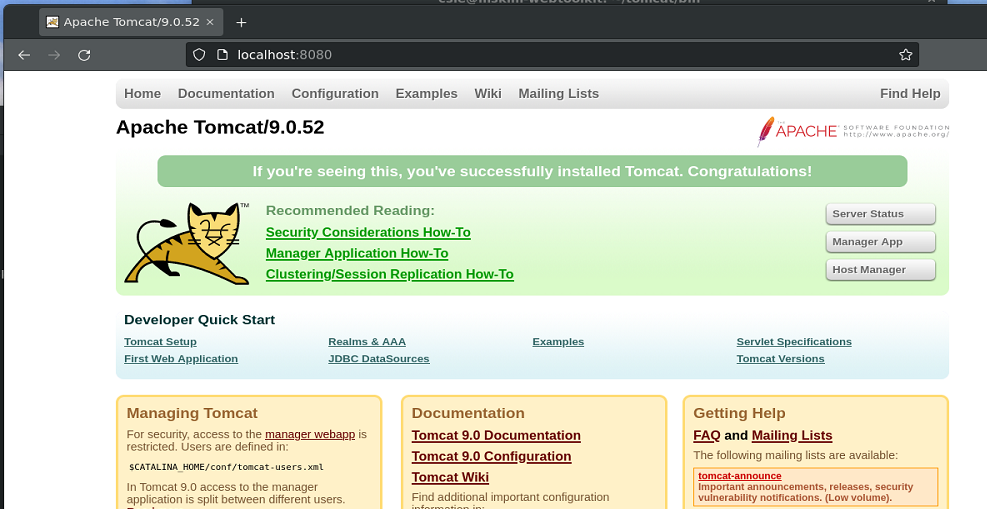987x509 pixels.
Task: Open the Configuration navigation item
Action: click(335, 94)
